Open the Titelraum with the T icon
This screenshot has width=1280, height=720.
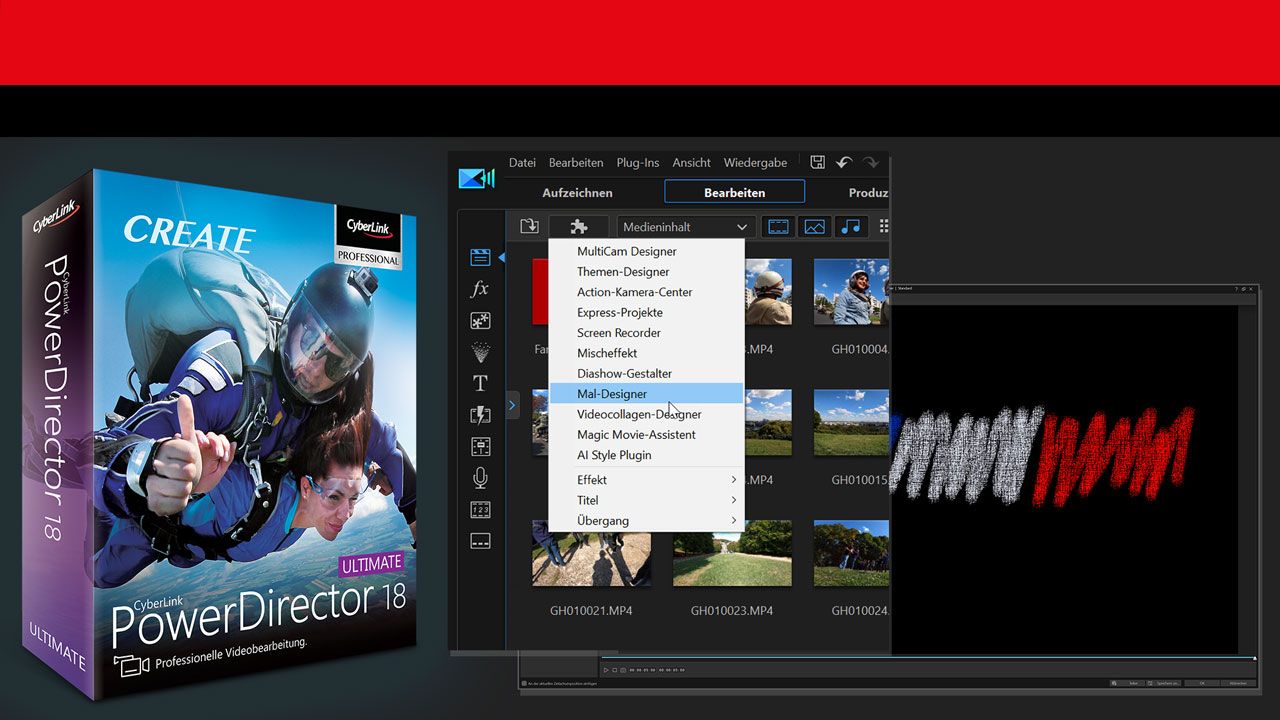[x=480, y=383]
